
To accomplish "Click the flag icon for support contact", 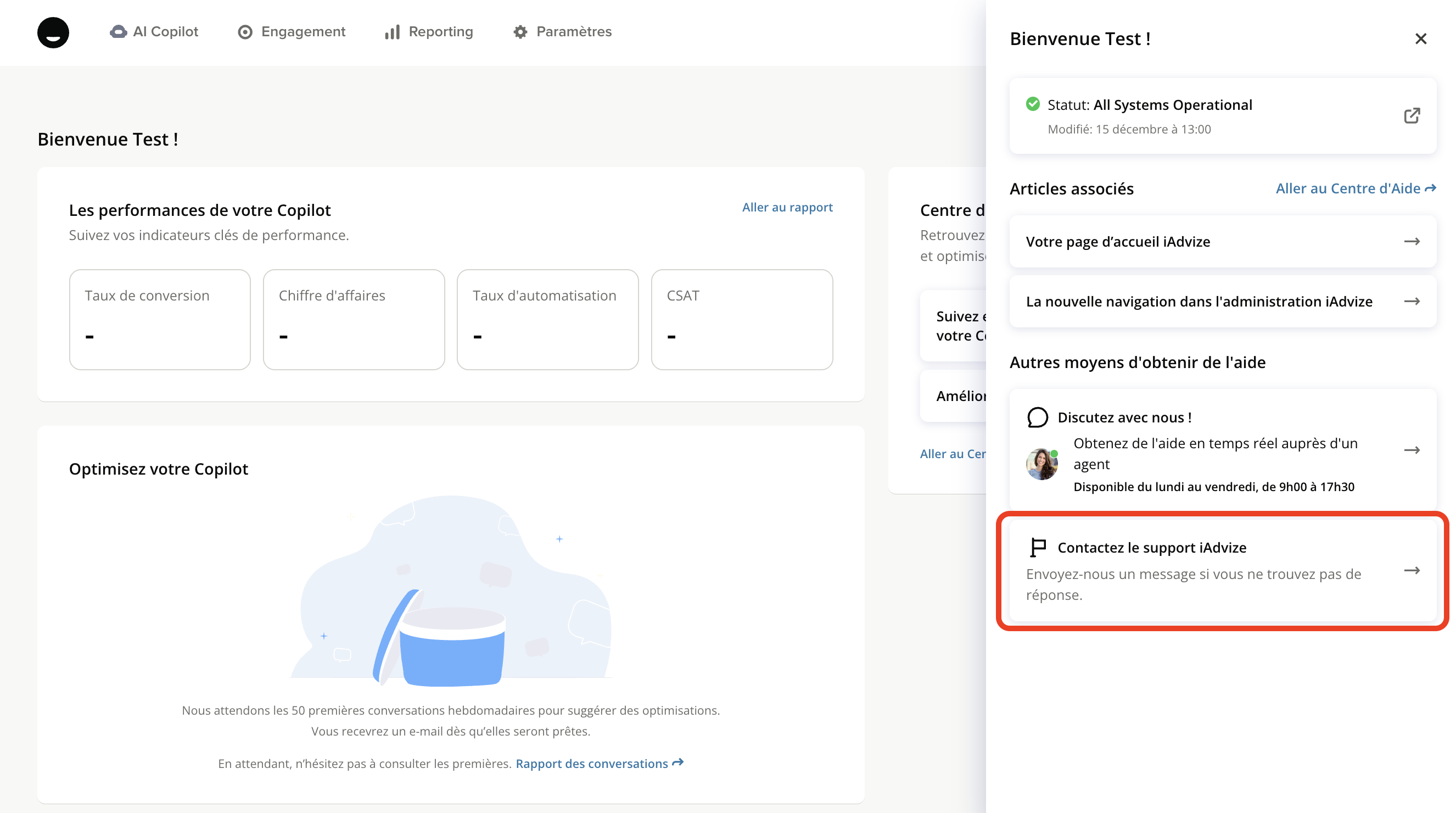I will [x=1038, y=547].
